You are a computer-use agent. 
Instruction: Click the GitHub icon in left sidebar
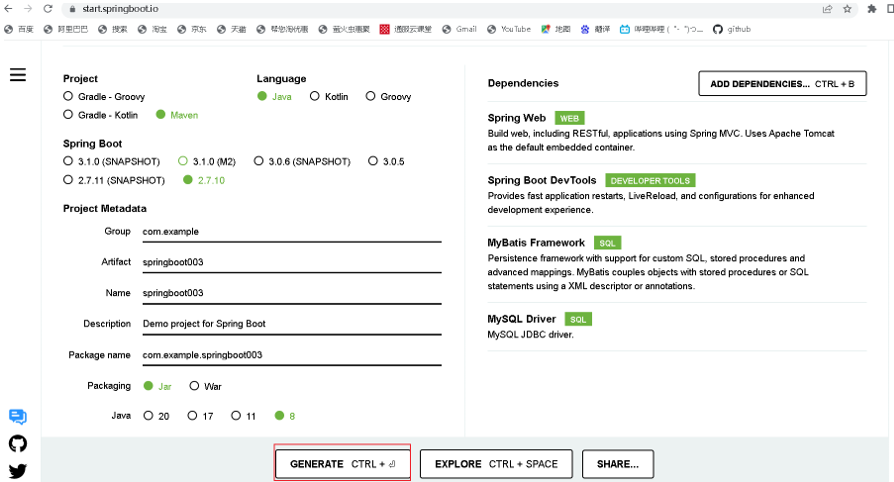(18, 443)
